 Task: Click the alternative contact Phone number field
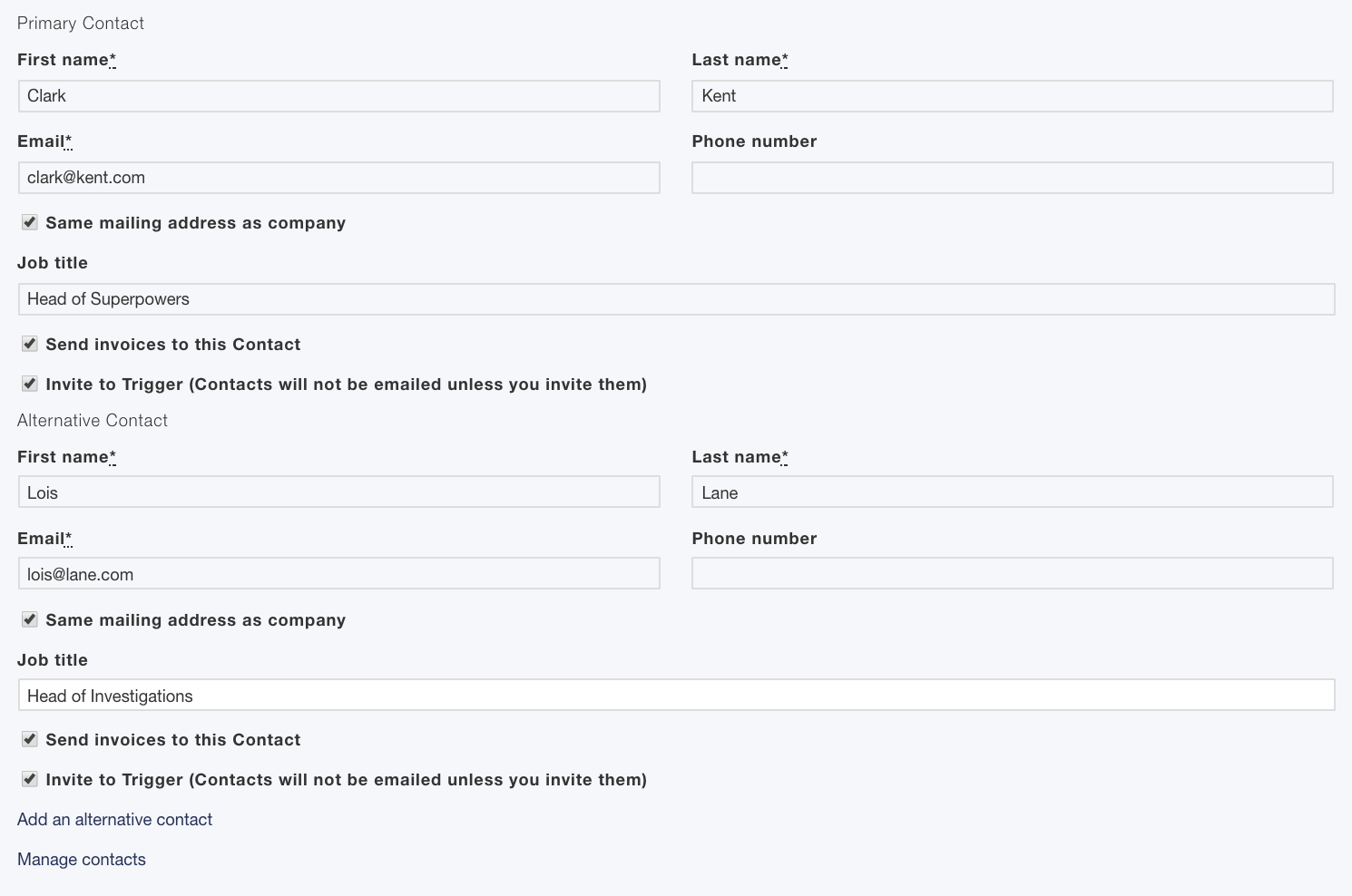tap(1012, 574)
